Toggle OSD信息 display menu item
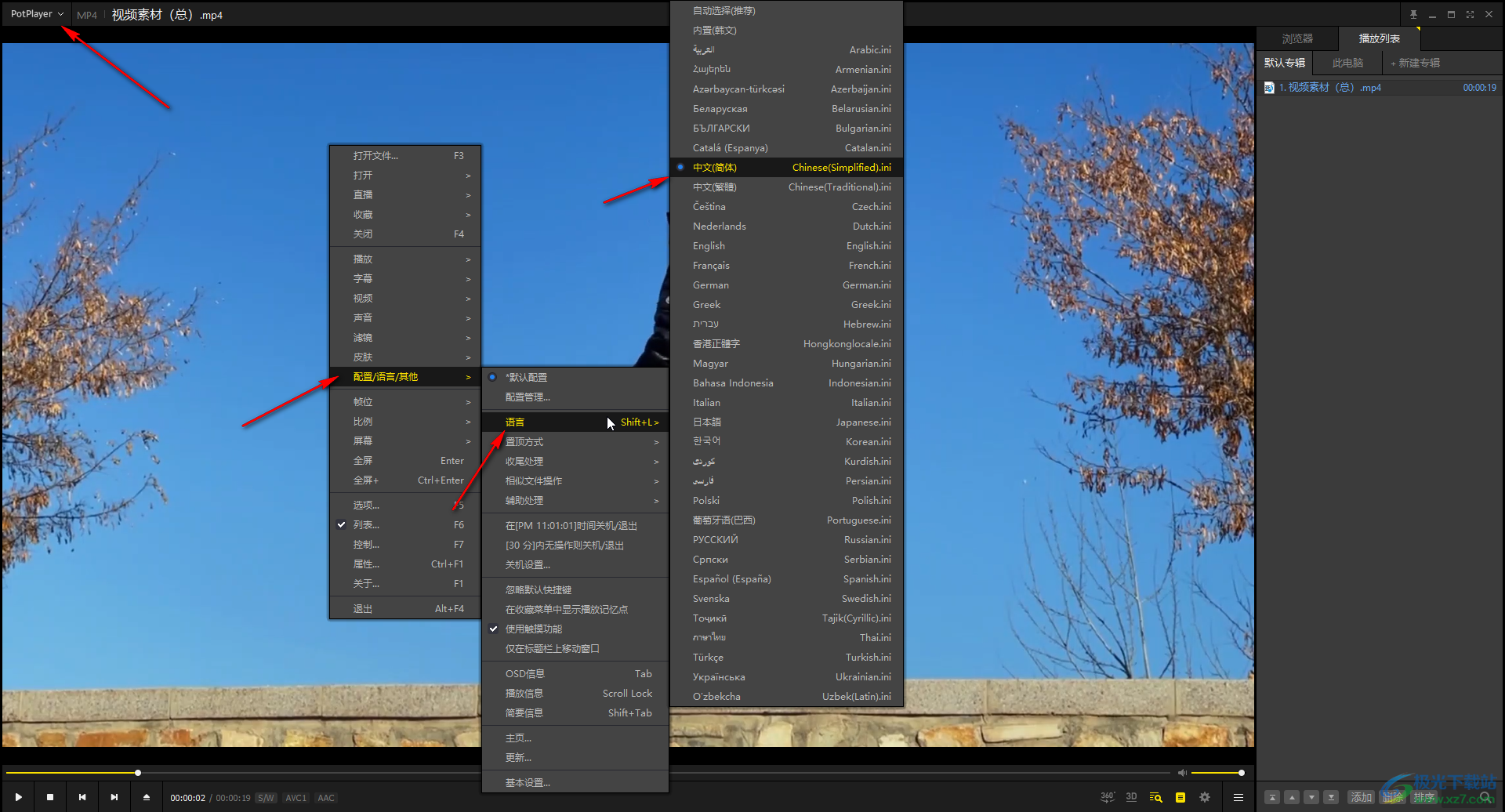 point(575,674)
